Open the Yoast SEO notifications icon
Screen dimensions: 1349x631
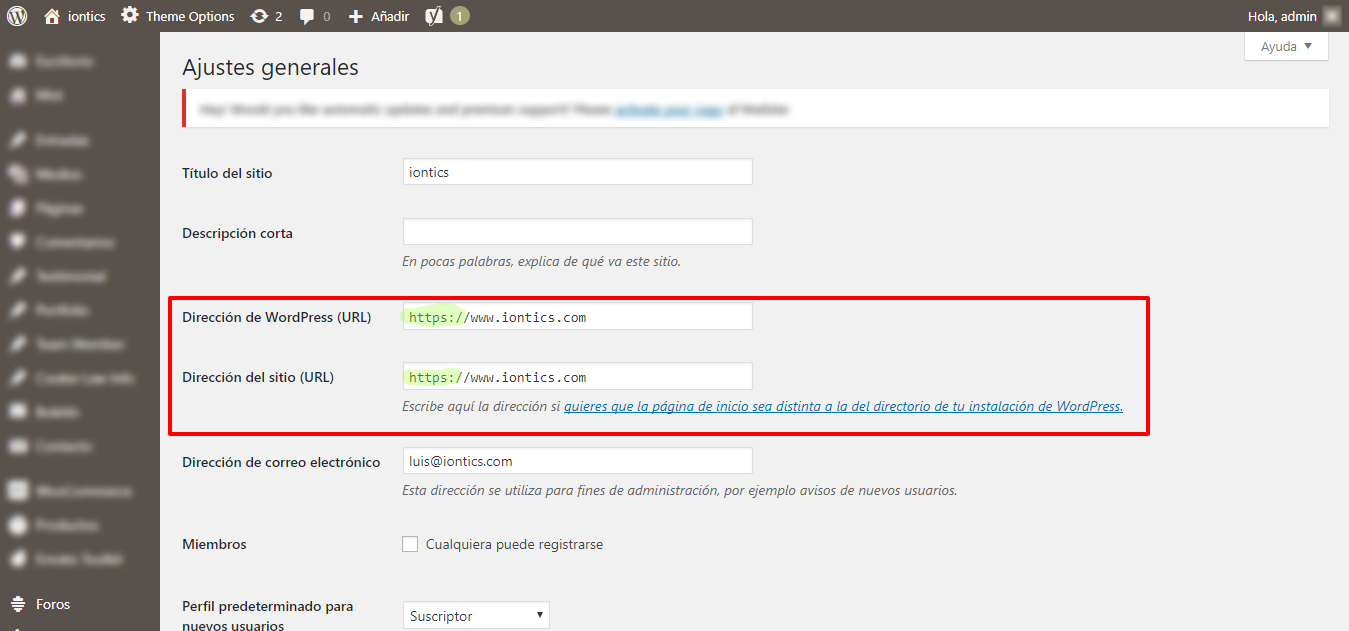447,16
